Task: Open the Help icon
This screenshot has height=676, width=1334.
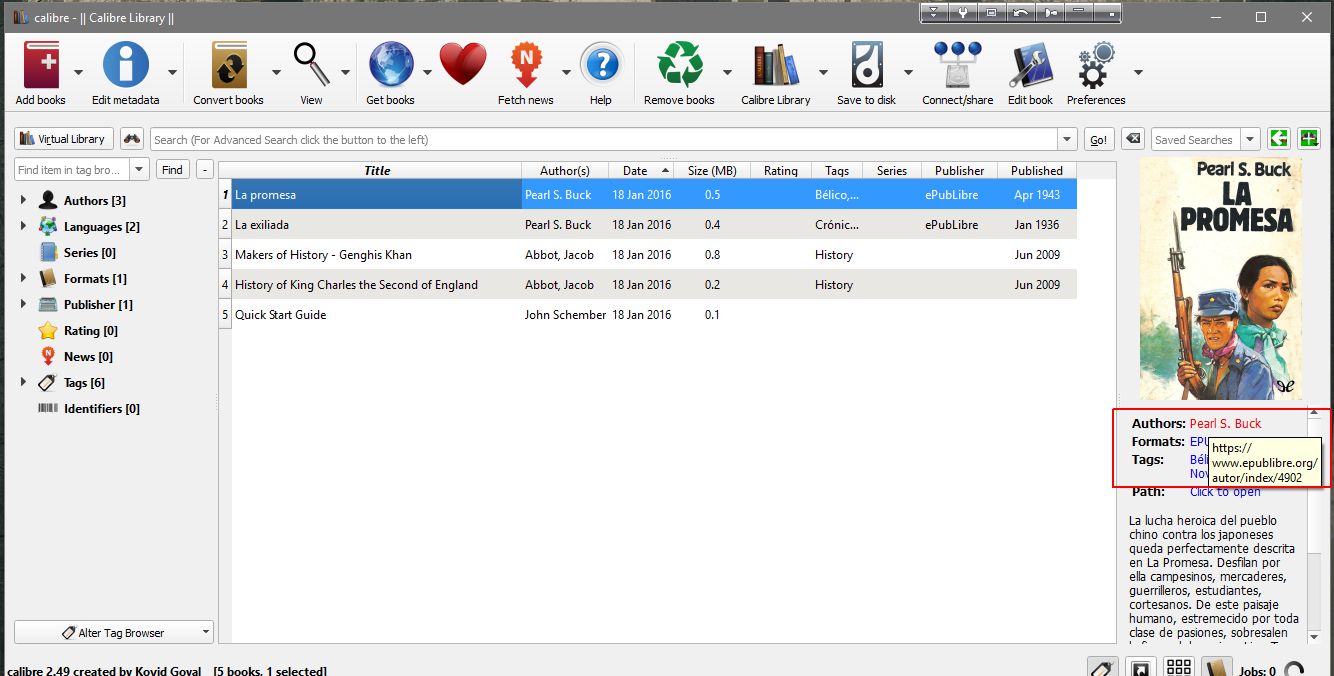Action: click(601, 66)
